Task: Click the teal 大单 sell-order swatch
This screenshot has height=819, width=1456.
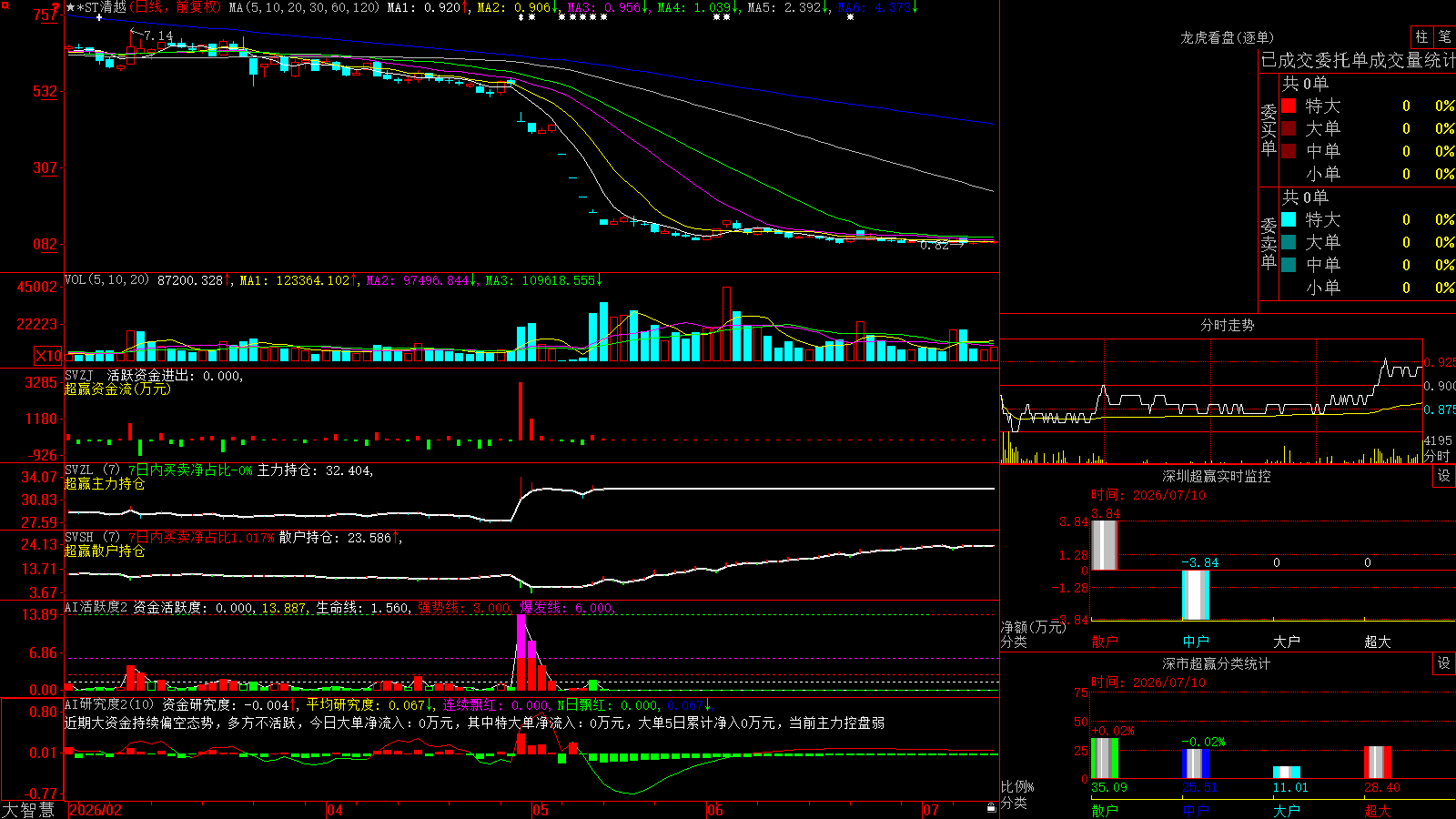Action: (x=1289, y=242)
